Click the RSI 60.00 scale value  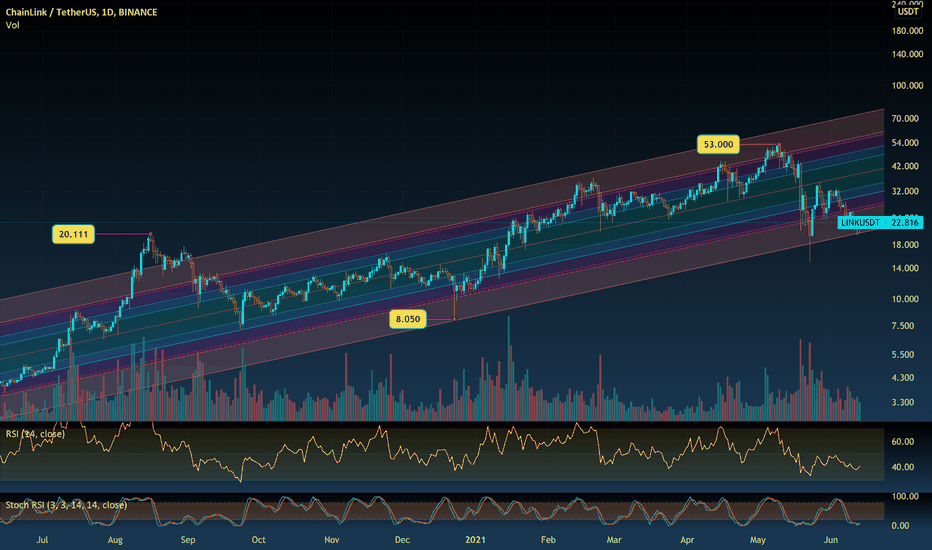[902, 442]
